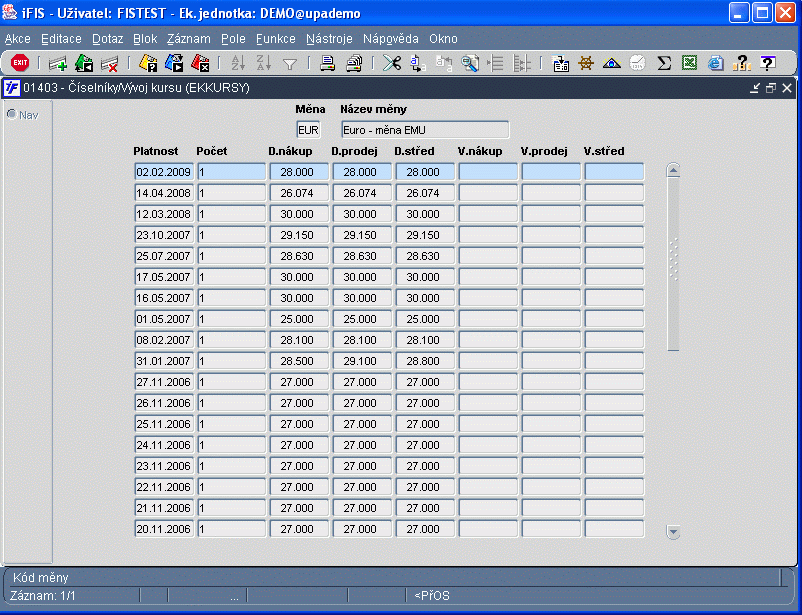Click the scissors cut icon
802x615 pixels.
[392, 63]
